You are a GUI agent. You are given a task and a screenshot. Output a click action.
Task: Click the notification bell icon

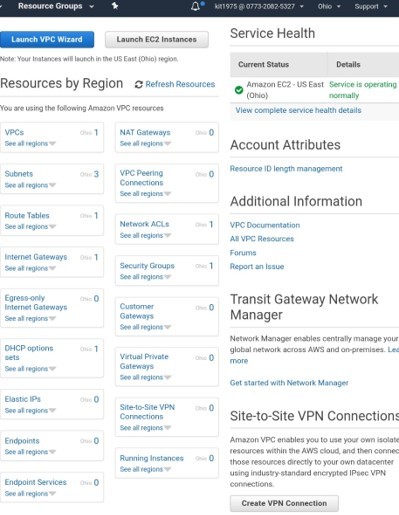click(196, 6)
